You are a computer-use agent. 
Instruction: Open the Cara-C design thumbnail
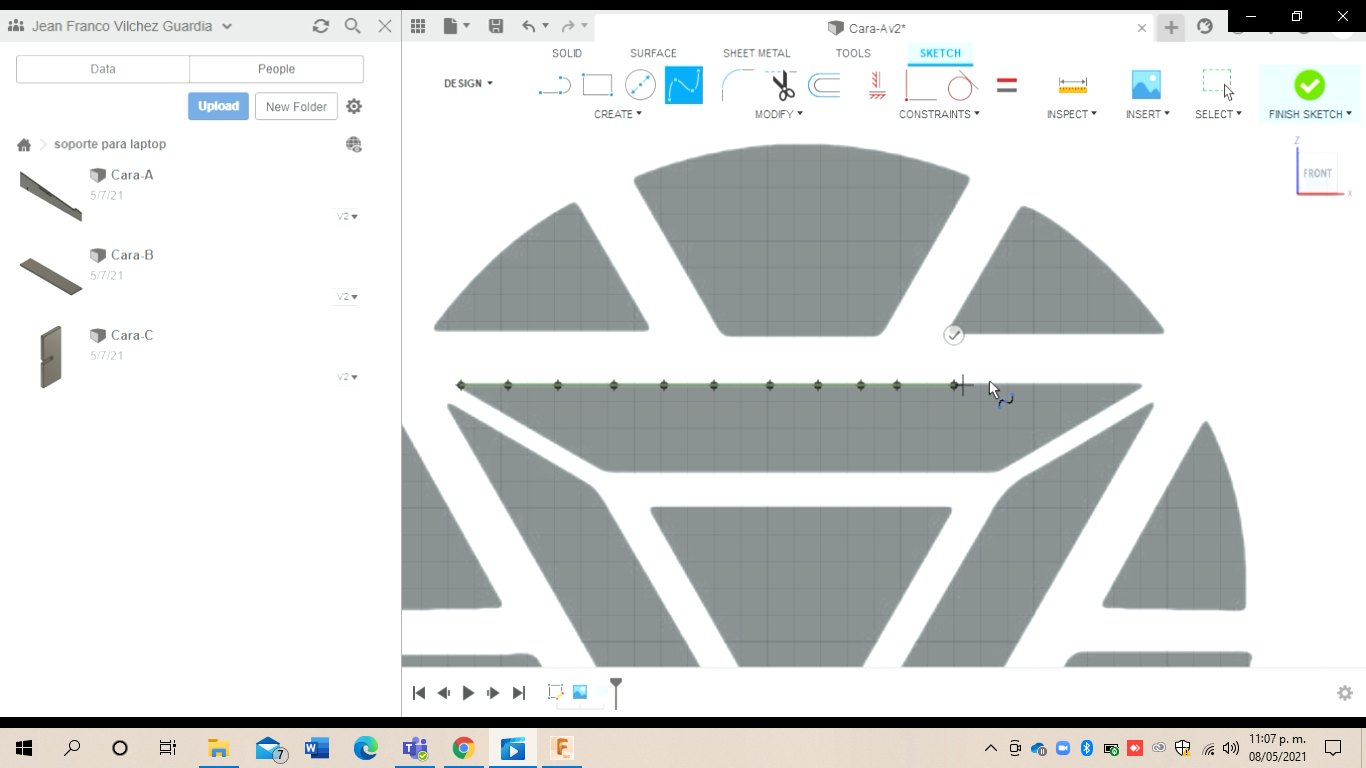(x=50, y=356)
